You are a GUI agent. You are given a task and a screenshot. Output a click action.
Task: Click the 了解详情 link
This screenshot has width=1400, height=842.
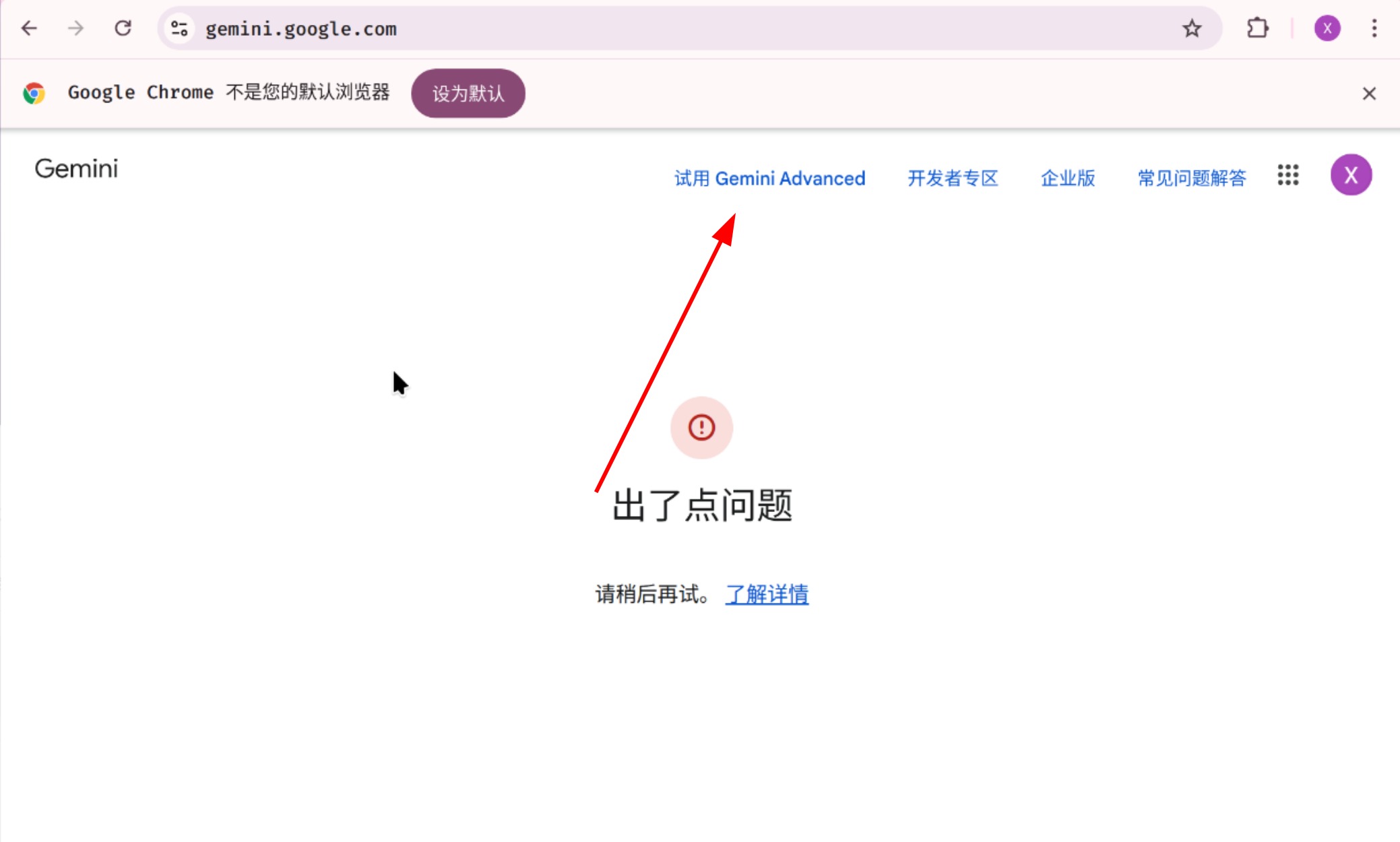(766, 594)
